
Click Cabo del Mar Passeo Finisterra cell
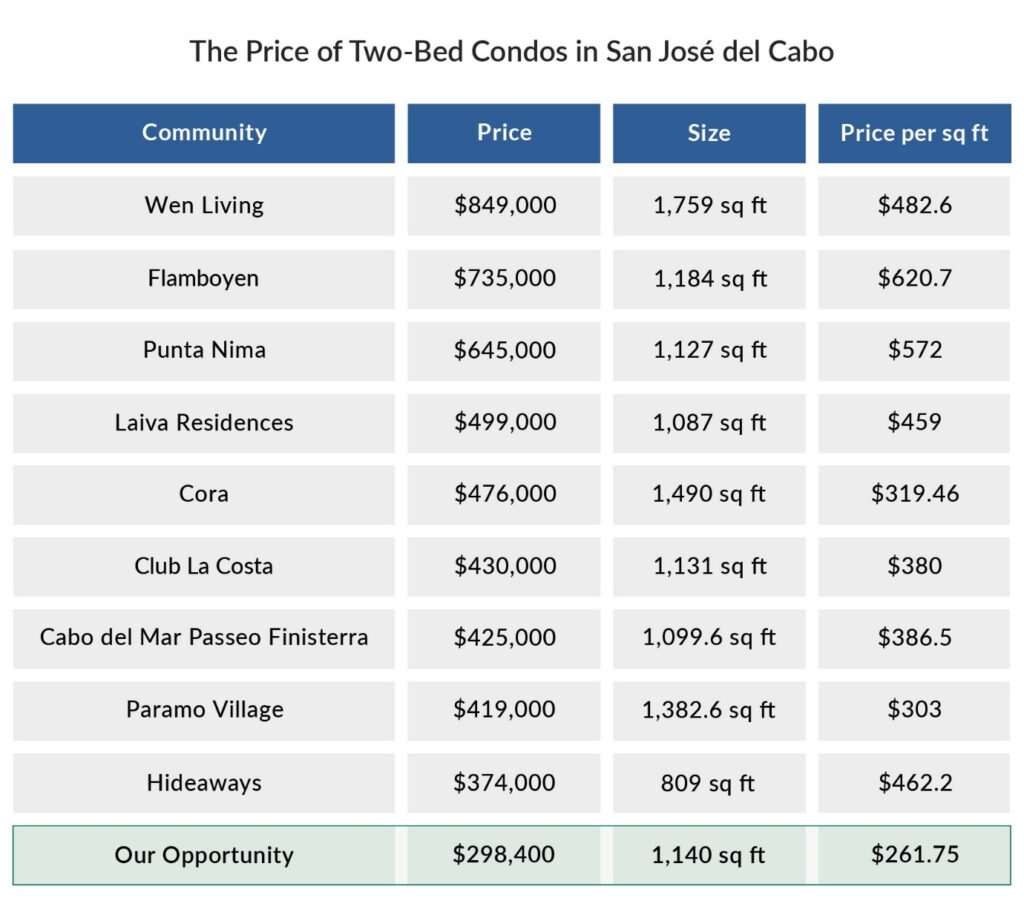(204, 637)
